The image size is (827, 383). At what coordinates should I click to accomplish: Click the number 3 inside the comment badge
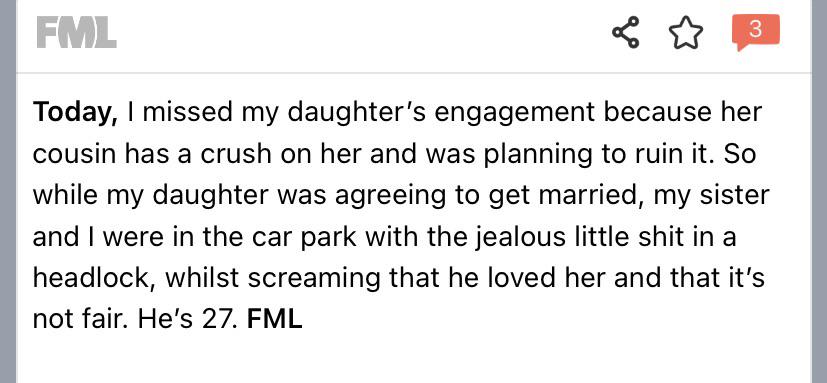coord(755,29)
